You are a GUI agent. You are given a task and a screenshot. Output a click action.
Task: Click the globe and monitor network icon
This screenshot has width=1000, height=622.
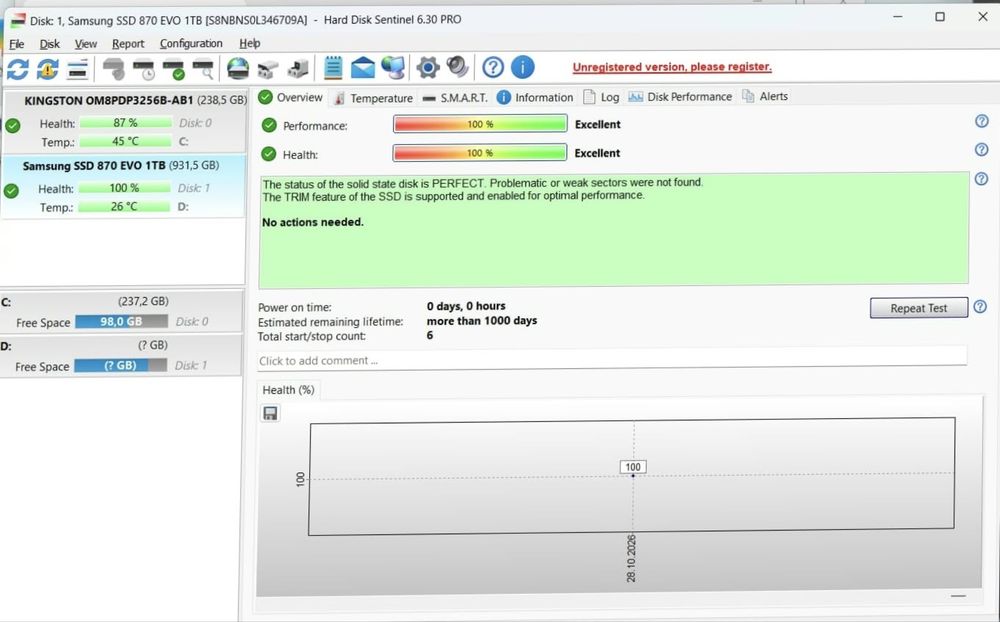(x=393, y=68)
